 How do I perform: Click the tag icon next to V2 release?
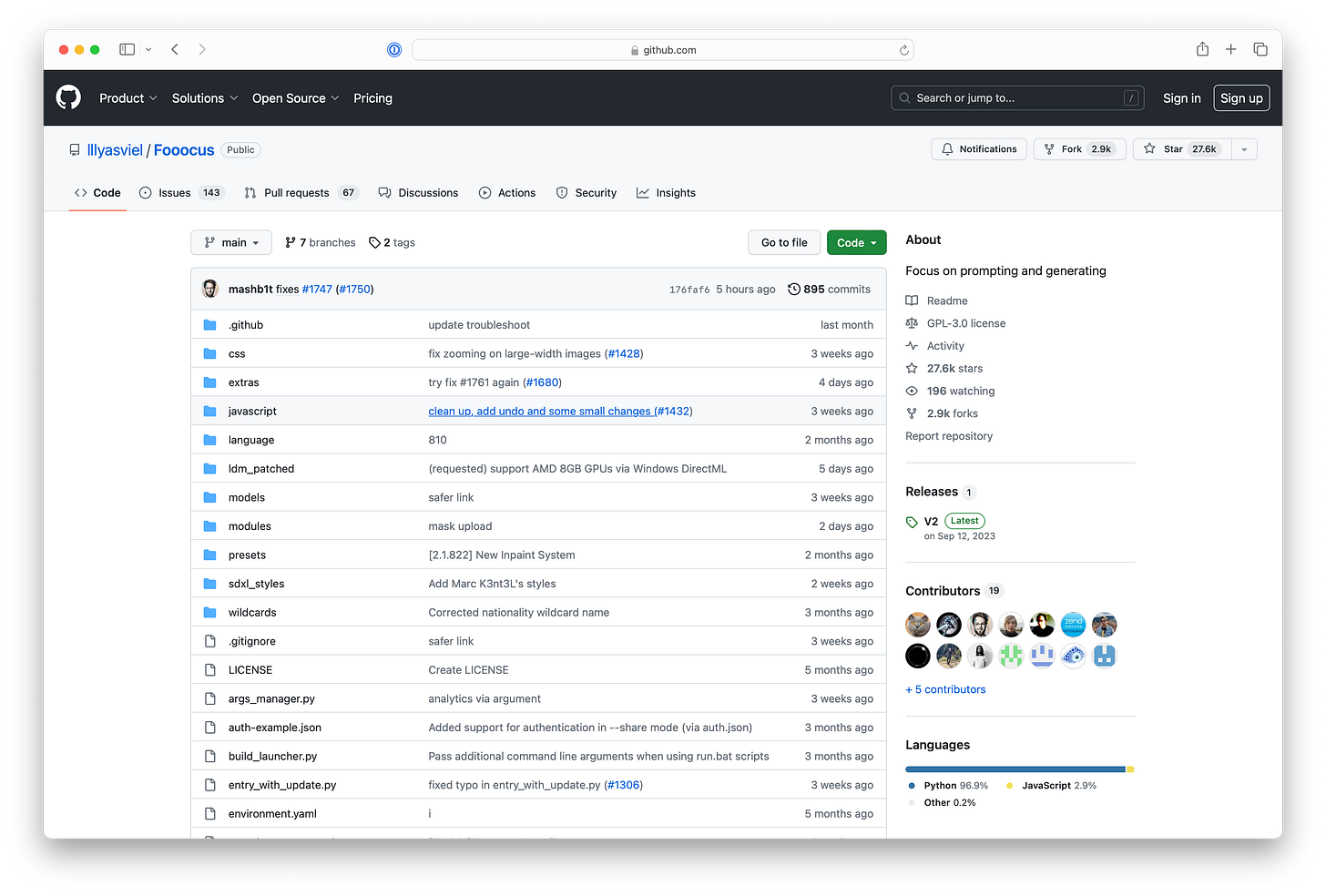[x=912, y=522]
